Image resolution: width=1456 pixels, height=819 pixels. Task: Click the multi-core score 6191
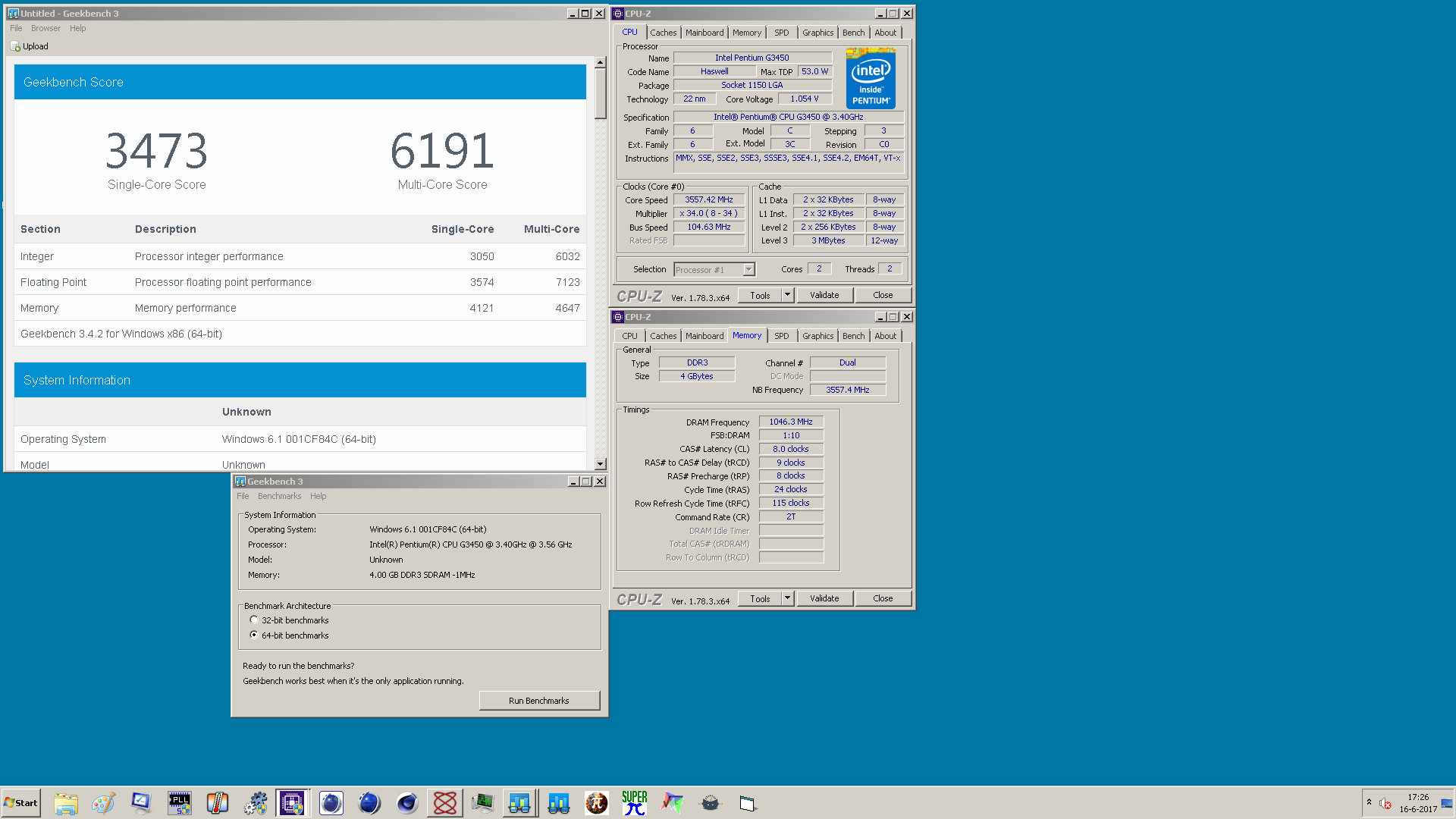[x=443, y=150]
